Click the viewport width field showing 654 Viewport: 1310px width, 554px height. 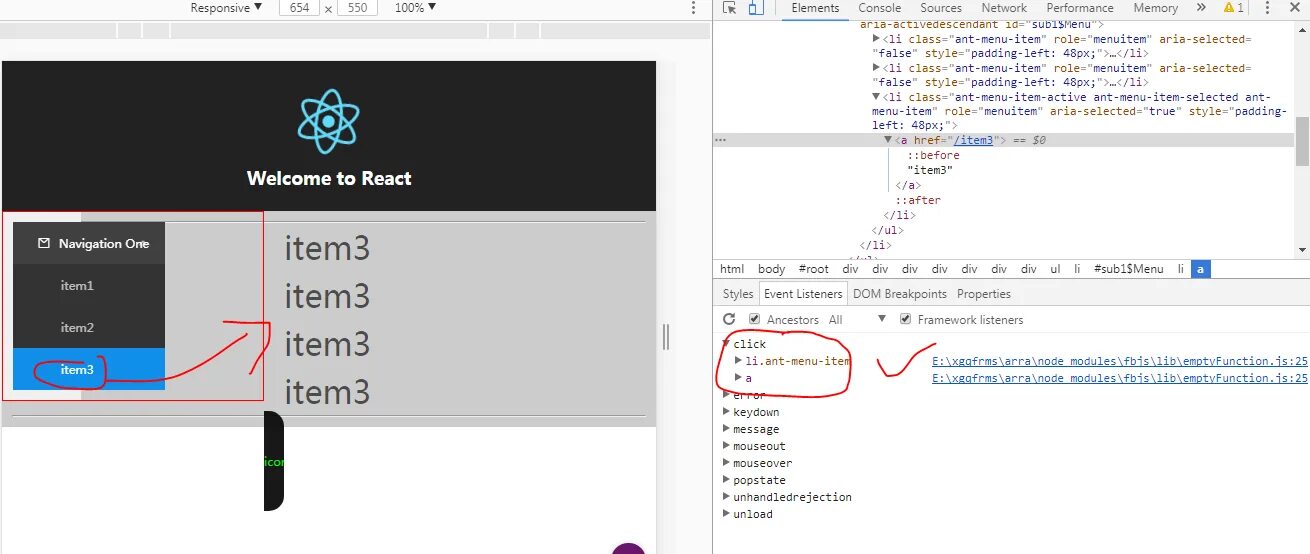click(x=297, y=8)
